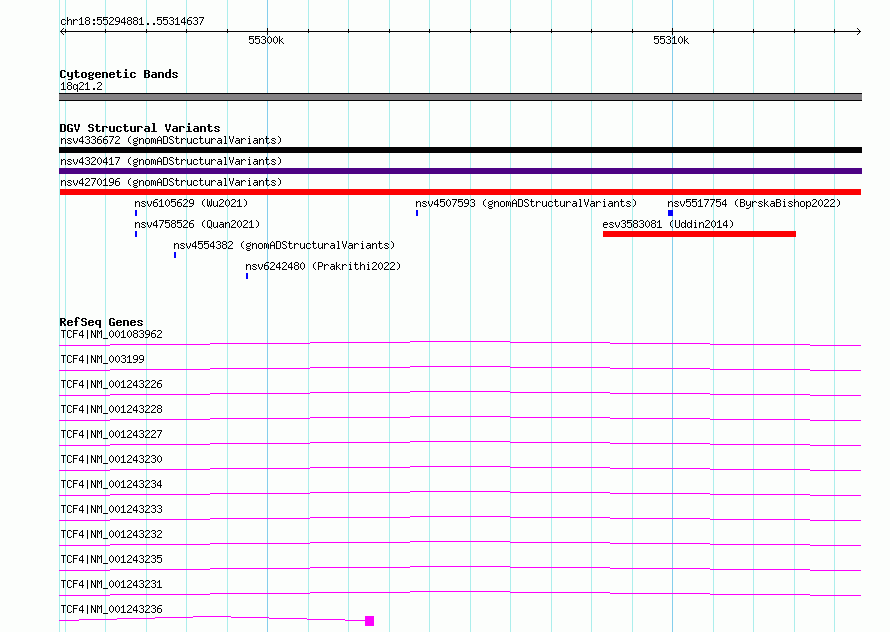Open variant label nsv5517754 (ByrskaBishop2022)
The width and height of the screenshot is (890, 632).
coord(754,203)
